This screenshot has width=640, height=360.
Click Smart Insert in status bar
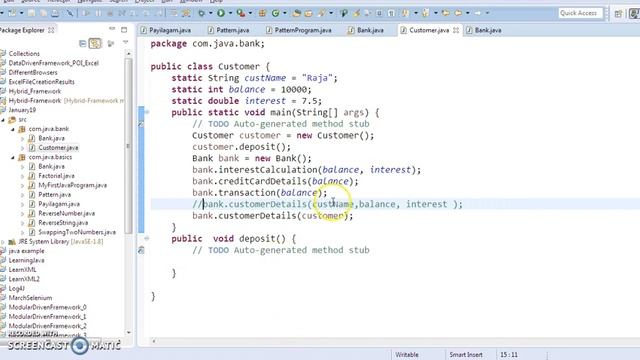(x=466, y=355)
